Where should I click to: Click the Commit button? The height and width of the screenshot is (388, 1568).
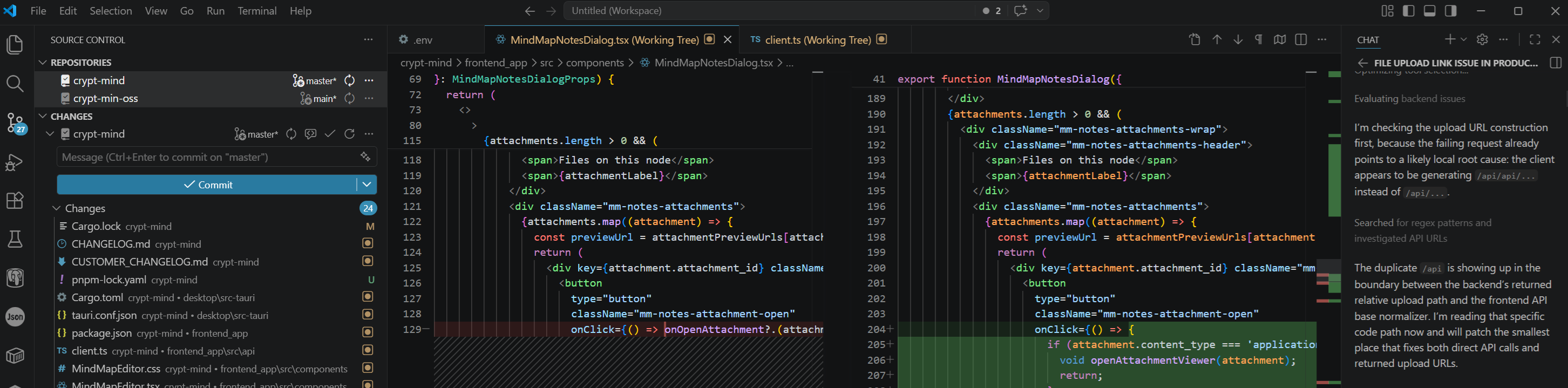[207, 184]
